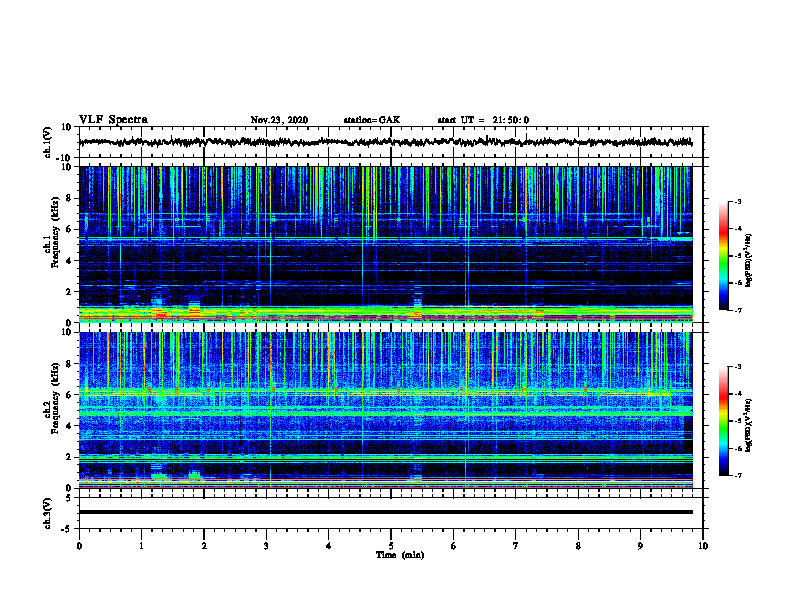
Task: Click the "-10" tick on the ch.1(V) axis
Action: pyautogui.click(x=65, y=157)
